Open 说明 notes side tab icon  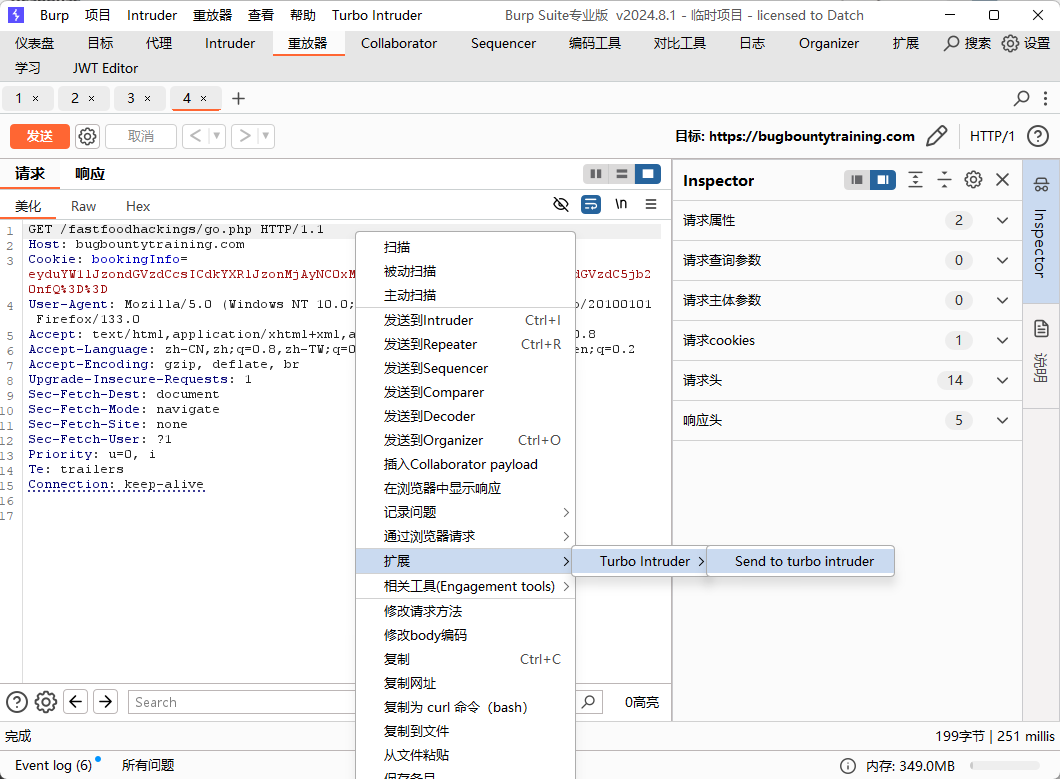(x=1041, y=329)
